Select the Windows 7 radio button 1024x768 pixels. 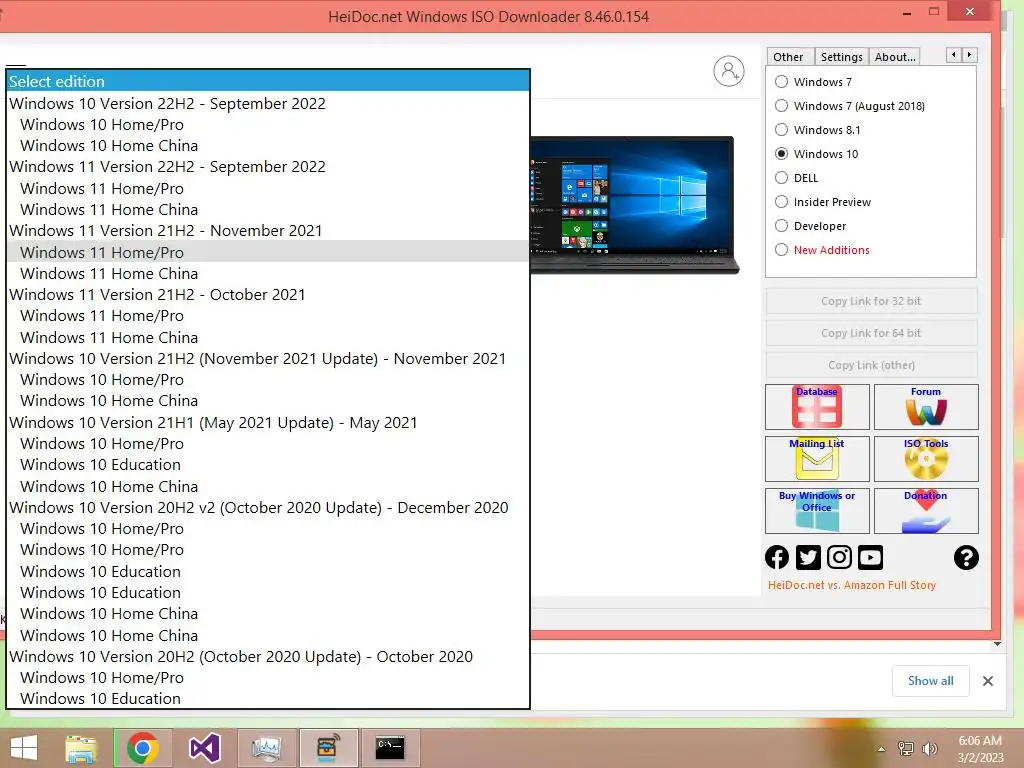click(781, 82)
